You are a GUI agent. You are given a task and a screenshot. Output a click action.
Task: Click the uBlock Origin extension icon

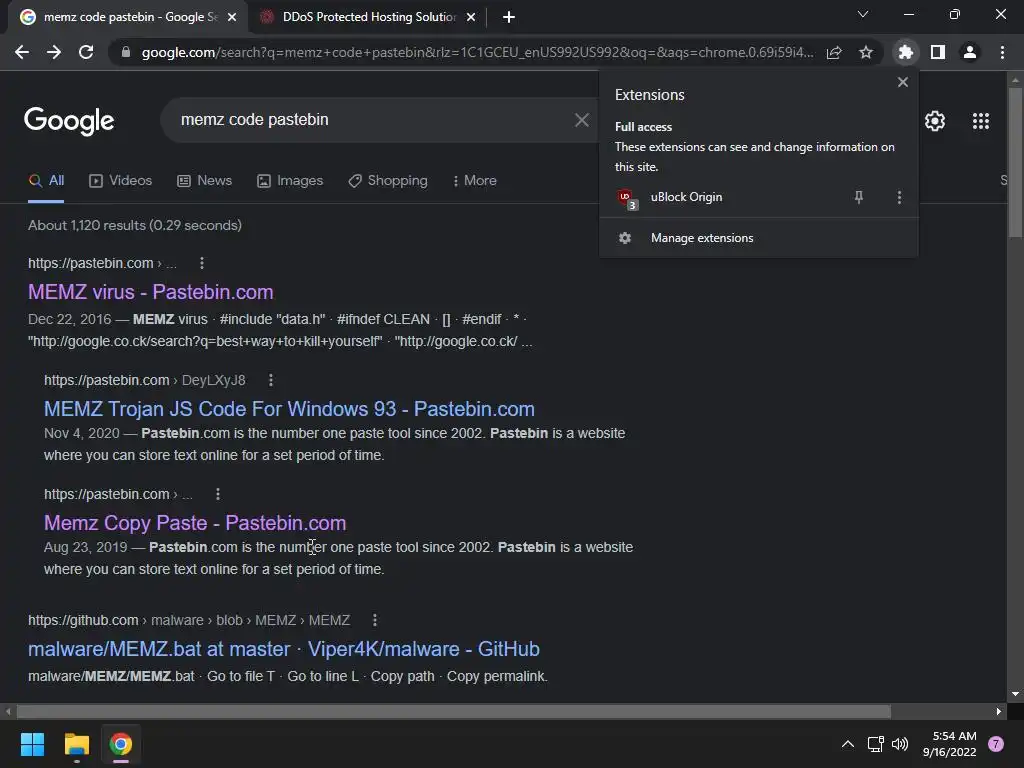tap(627, 198)
